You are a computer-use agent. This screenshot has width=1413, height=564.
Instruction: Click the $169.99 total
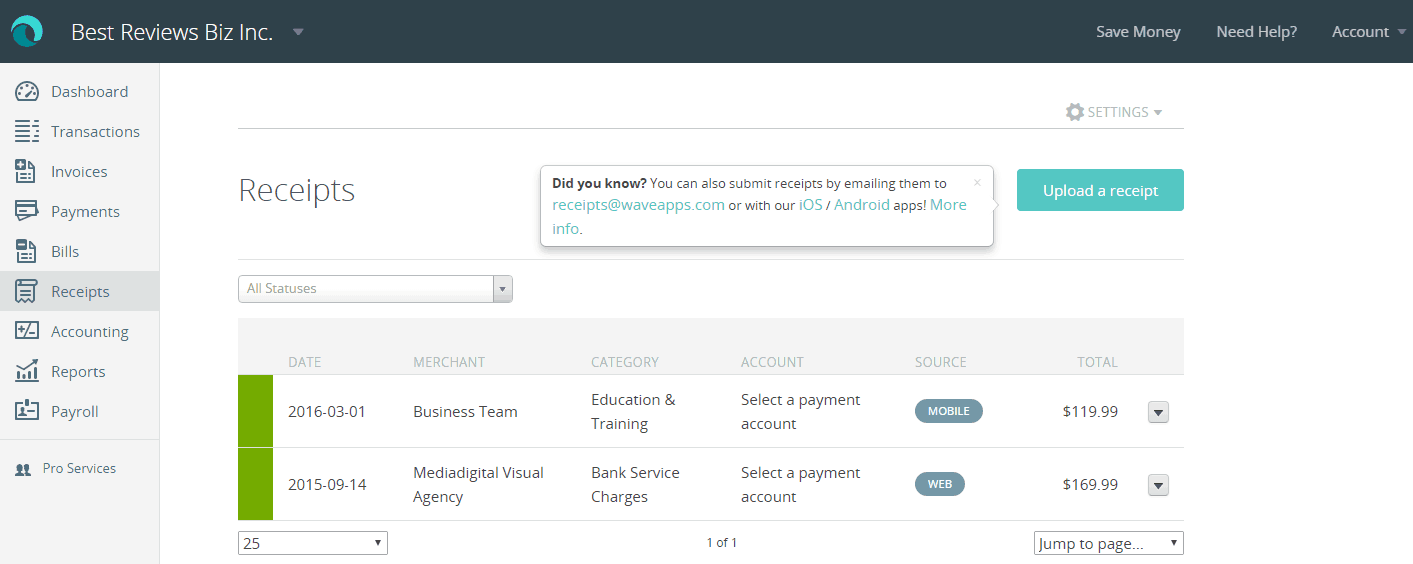tap(1090, 484)
